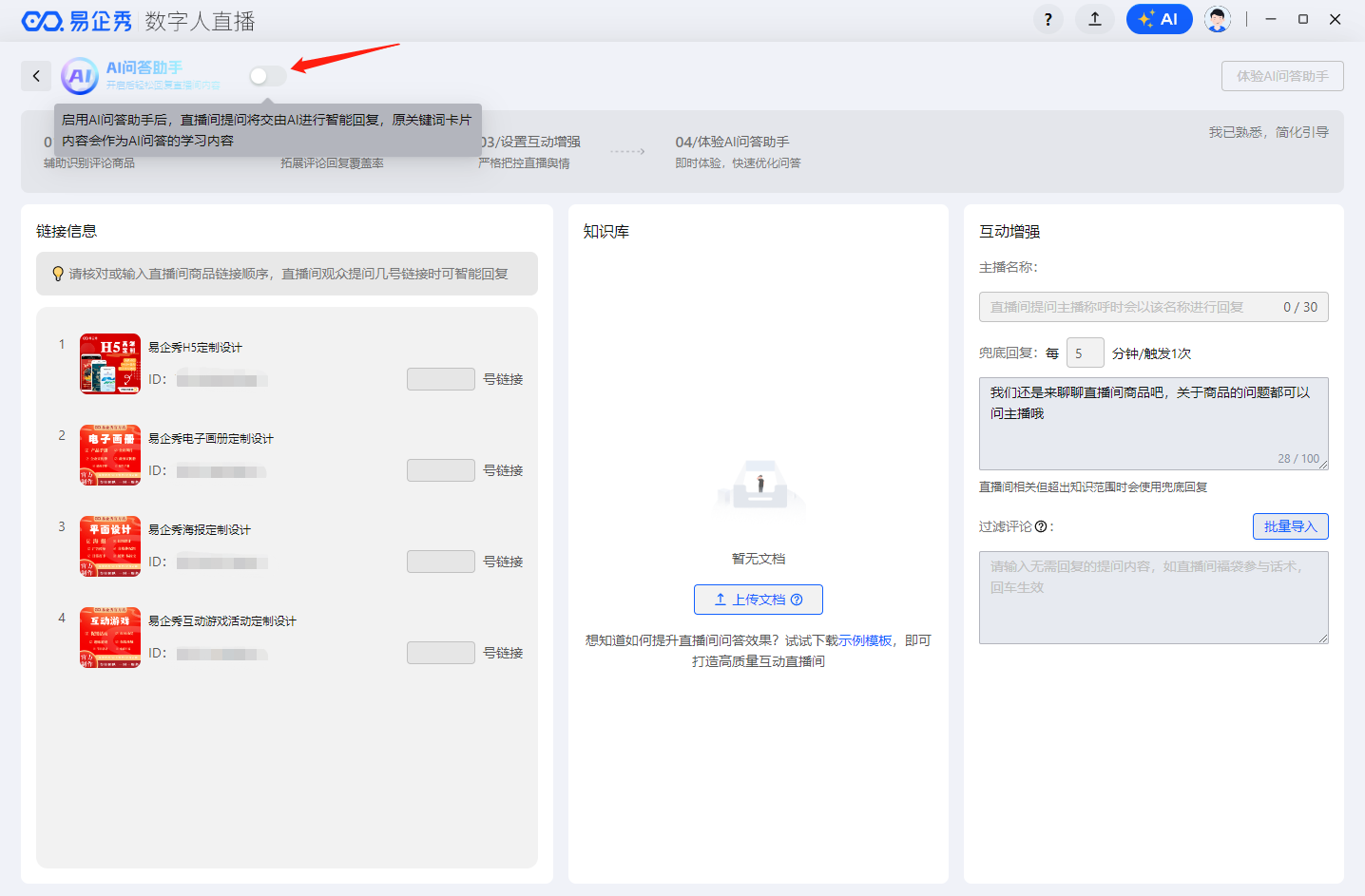Click the help icon next to 过滤评论
The height and width of the screenshot is (896, 1365).
[x=1041, y=526]
